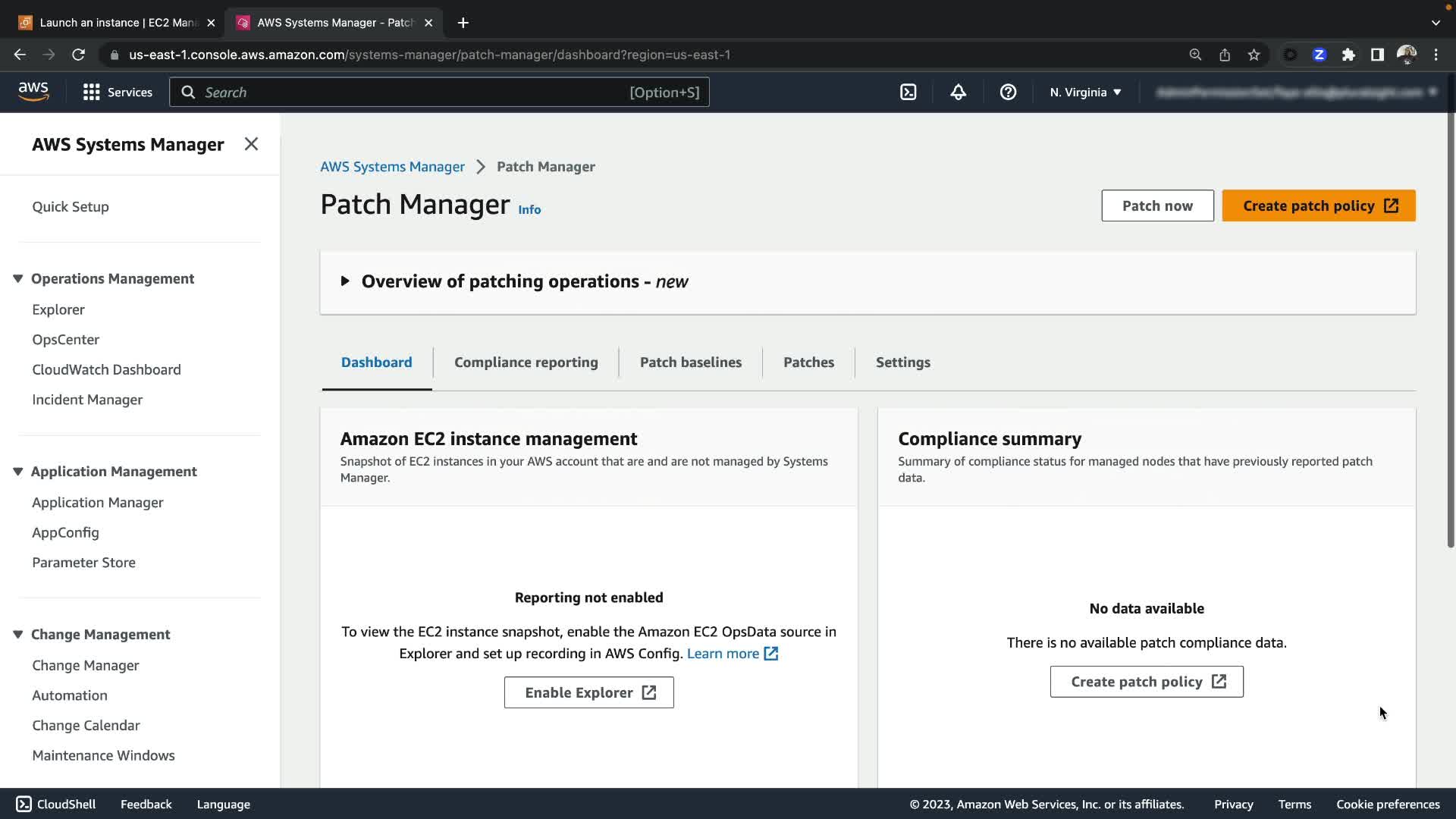Open the CloudShell icon in top navigation

[908, 93]
